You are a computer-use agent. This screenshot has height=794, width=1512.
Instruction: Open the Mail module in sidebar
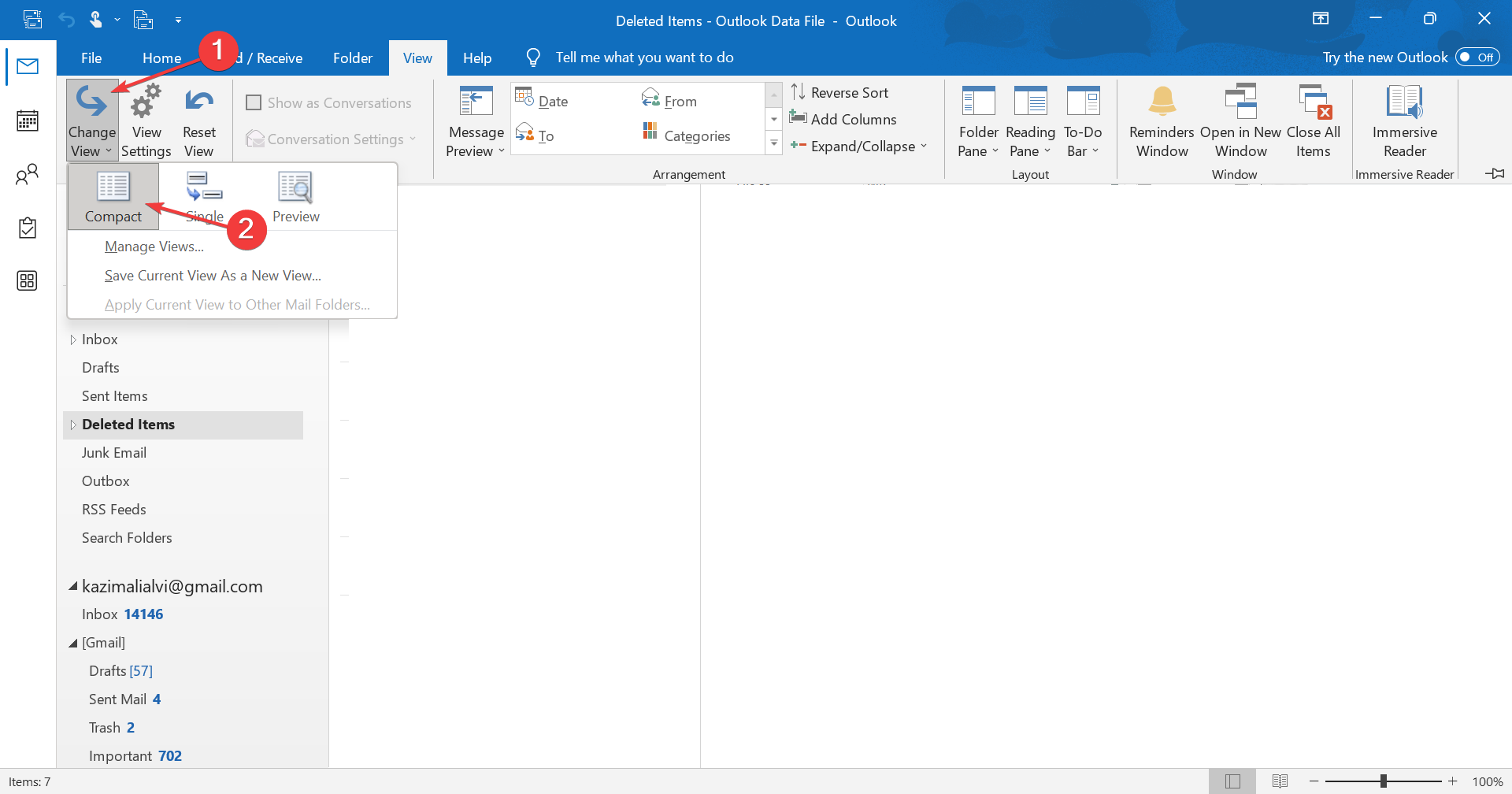[x=28, y=66]
